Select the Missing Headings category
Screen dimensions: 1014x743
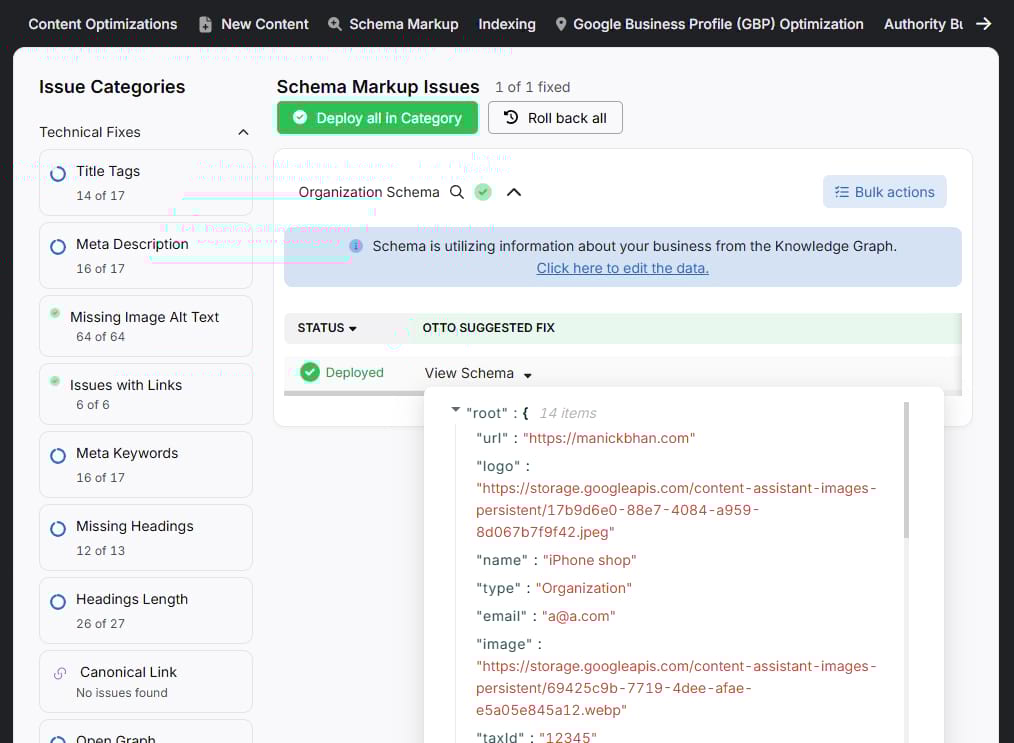tap(146, 537)
